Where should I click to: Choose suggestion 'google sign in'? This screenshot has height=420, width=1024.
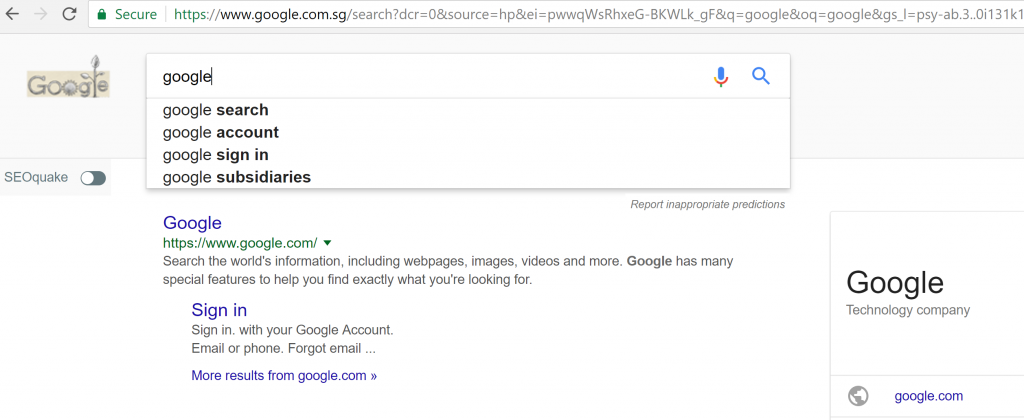[468, 155]
